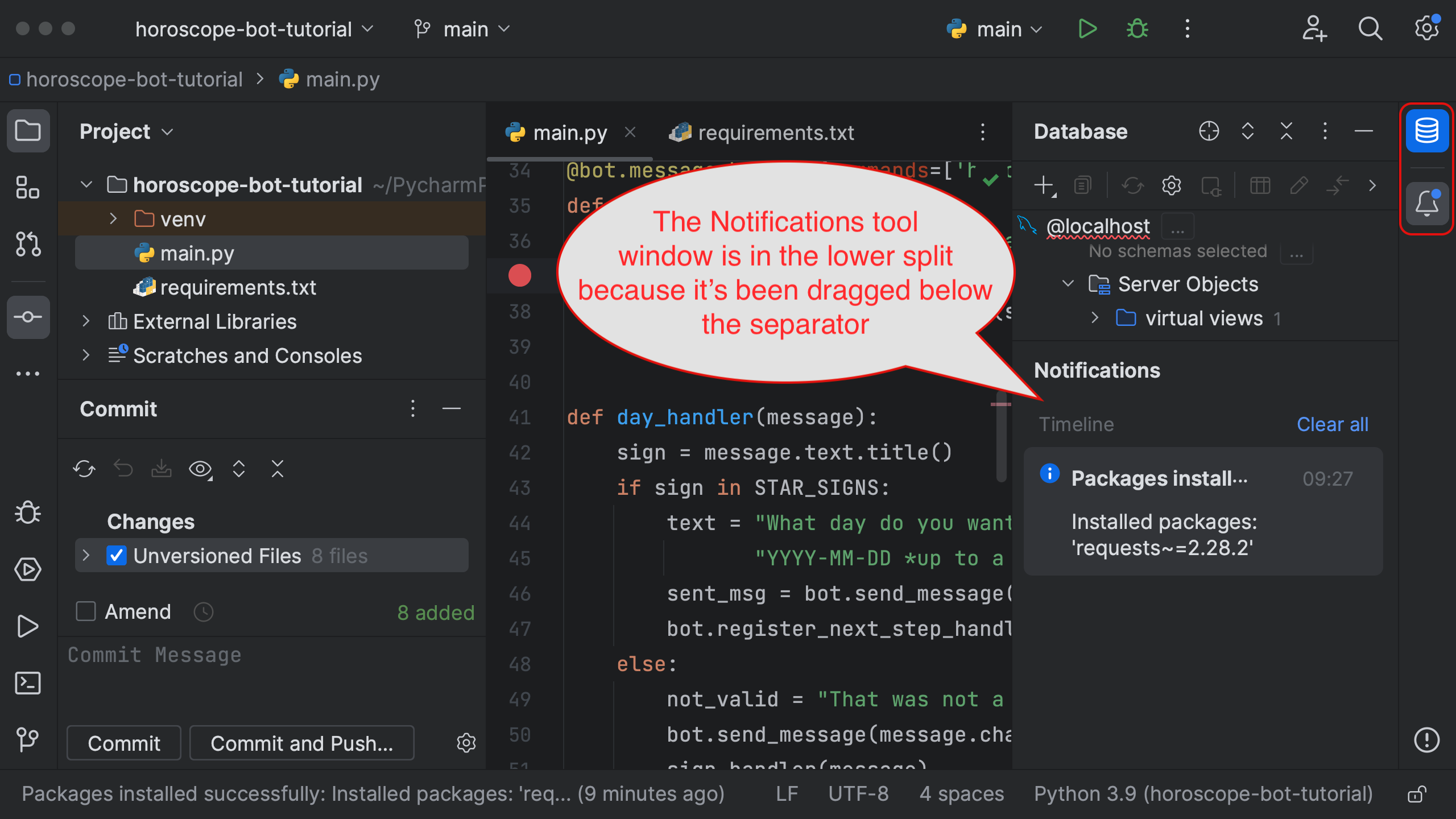Click the Notifications bell icon

tap(1427, 204)
